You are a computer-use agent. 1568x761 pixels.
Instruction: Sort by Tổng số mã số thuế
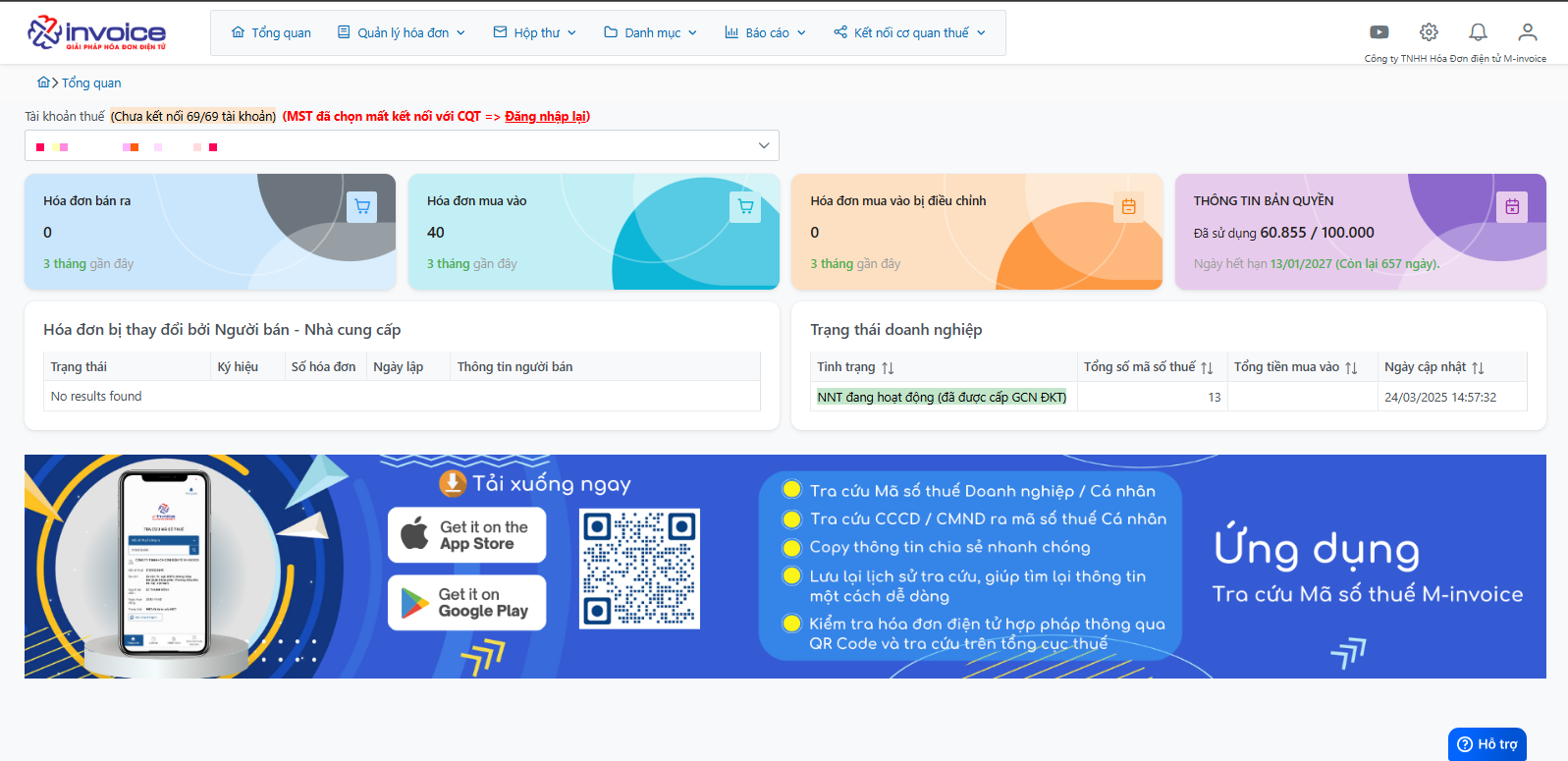(x=1207, y=367)
